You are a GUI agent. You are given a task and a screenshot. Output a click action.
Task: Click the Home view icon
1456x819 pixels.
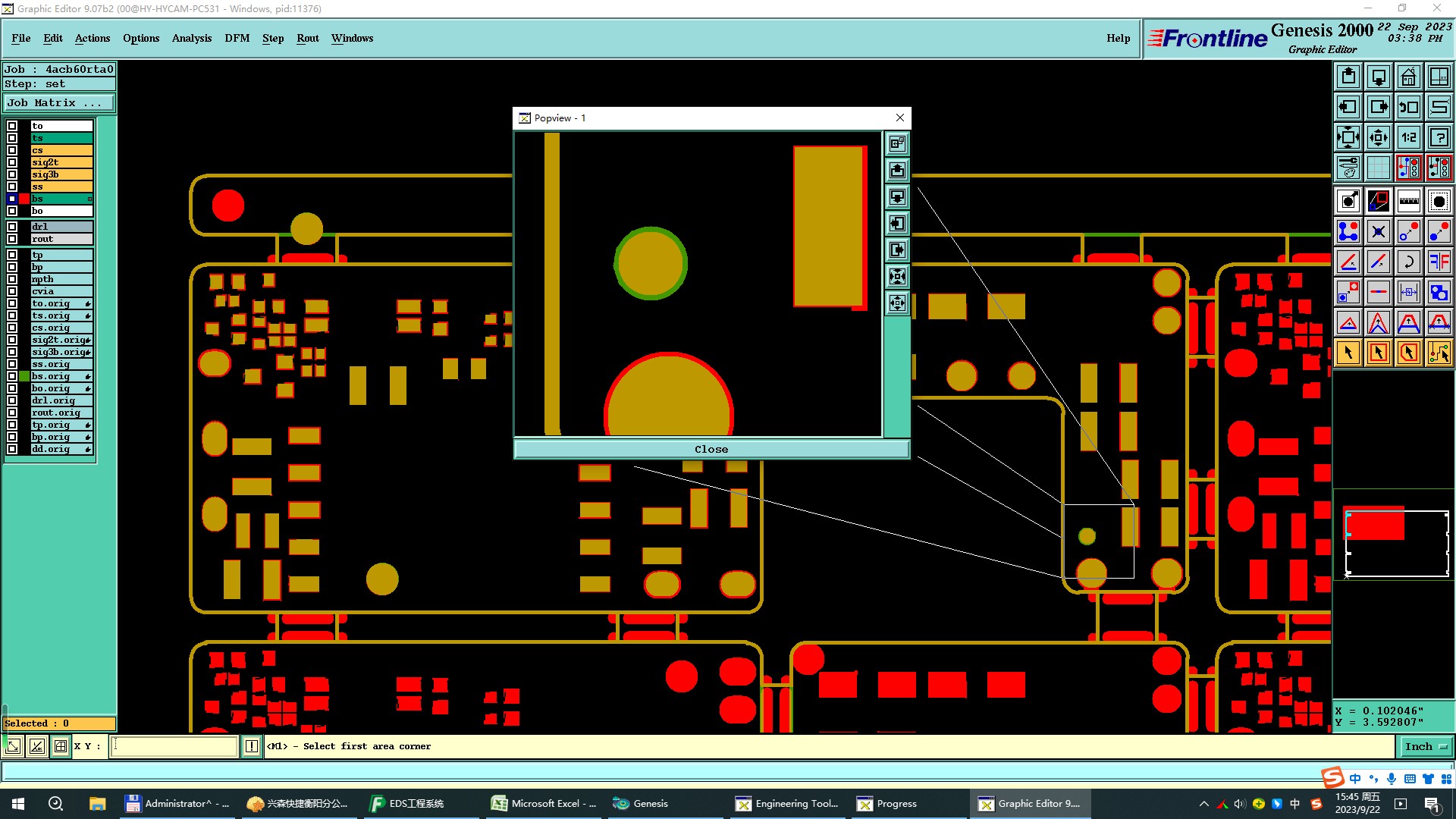(x=1408, y=77)
